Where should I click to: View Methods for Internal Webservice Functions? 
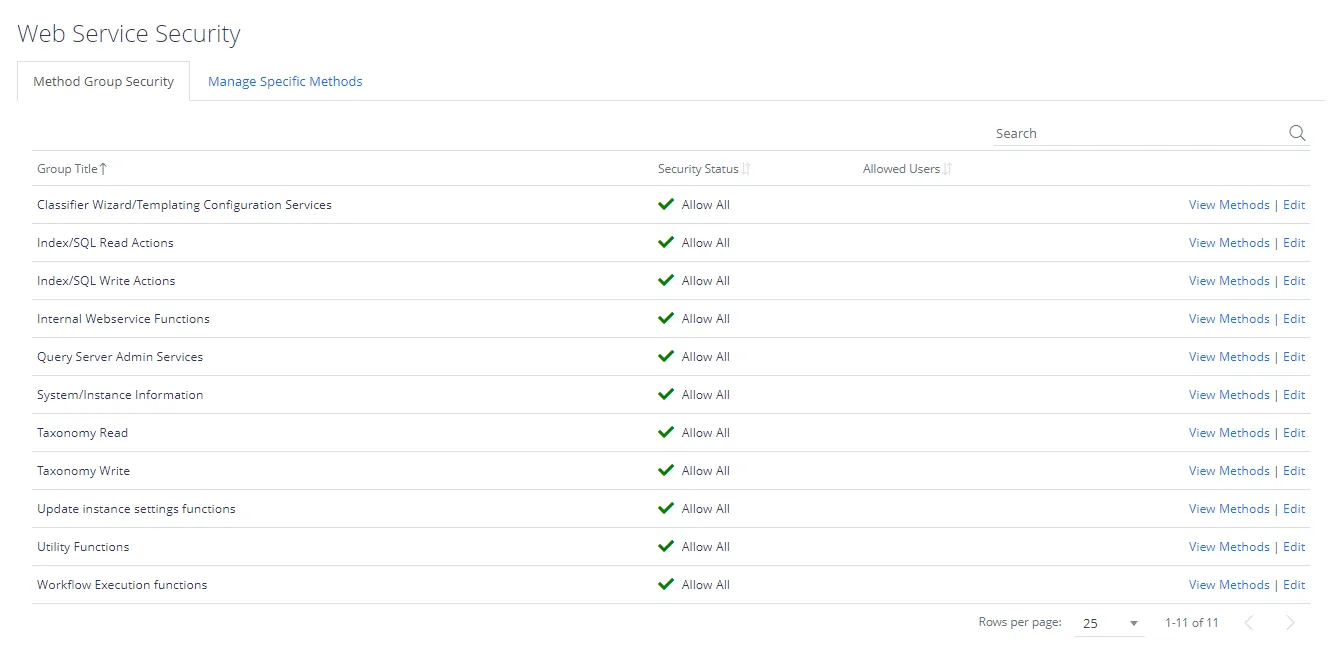click(1229, 319)
